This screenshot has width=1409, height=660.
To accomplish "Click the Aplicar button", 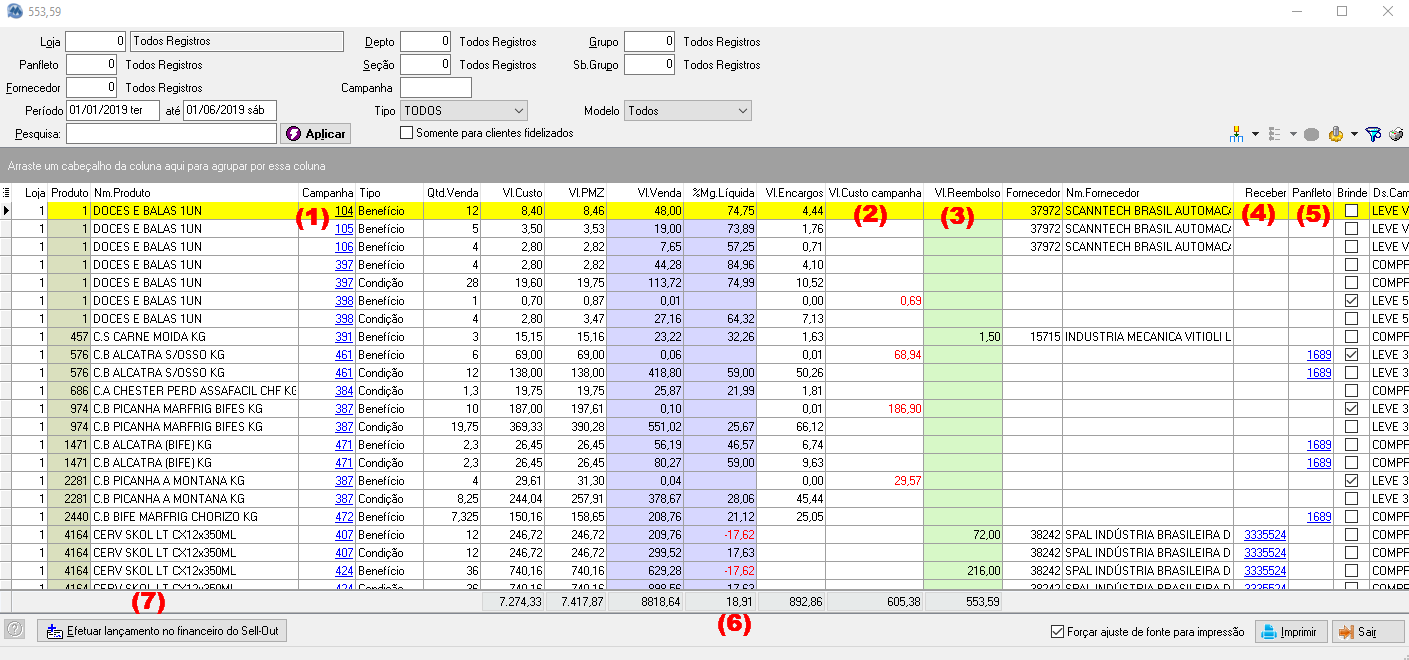I will [315, 134].
